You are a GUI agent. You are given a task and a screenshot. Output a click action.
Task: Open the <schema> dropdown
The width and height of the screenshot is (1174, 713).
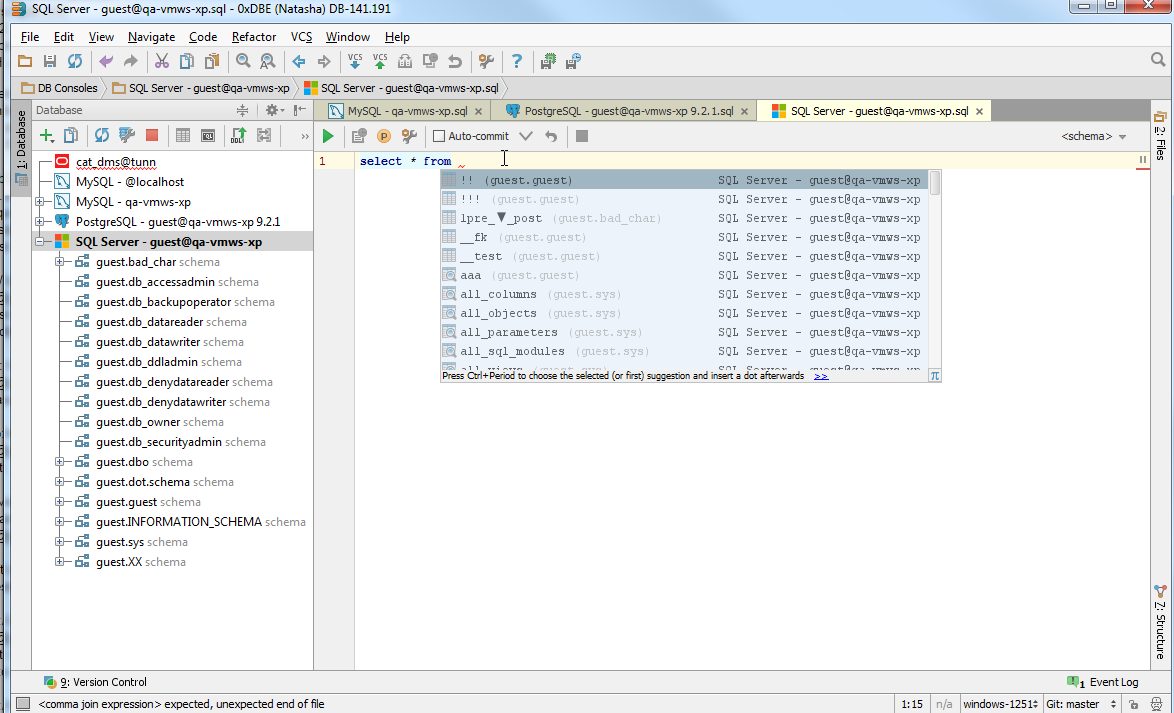[1093, 136]
